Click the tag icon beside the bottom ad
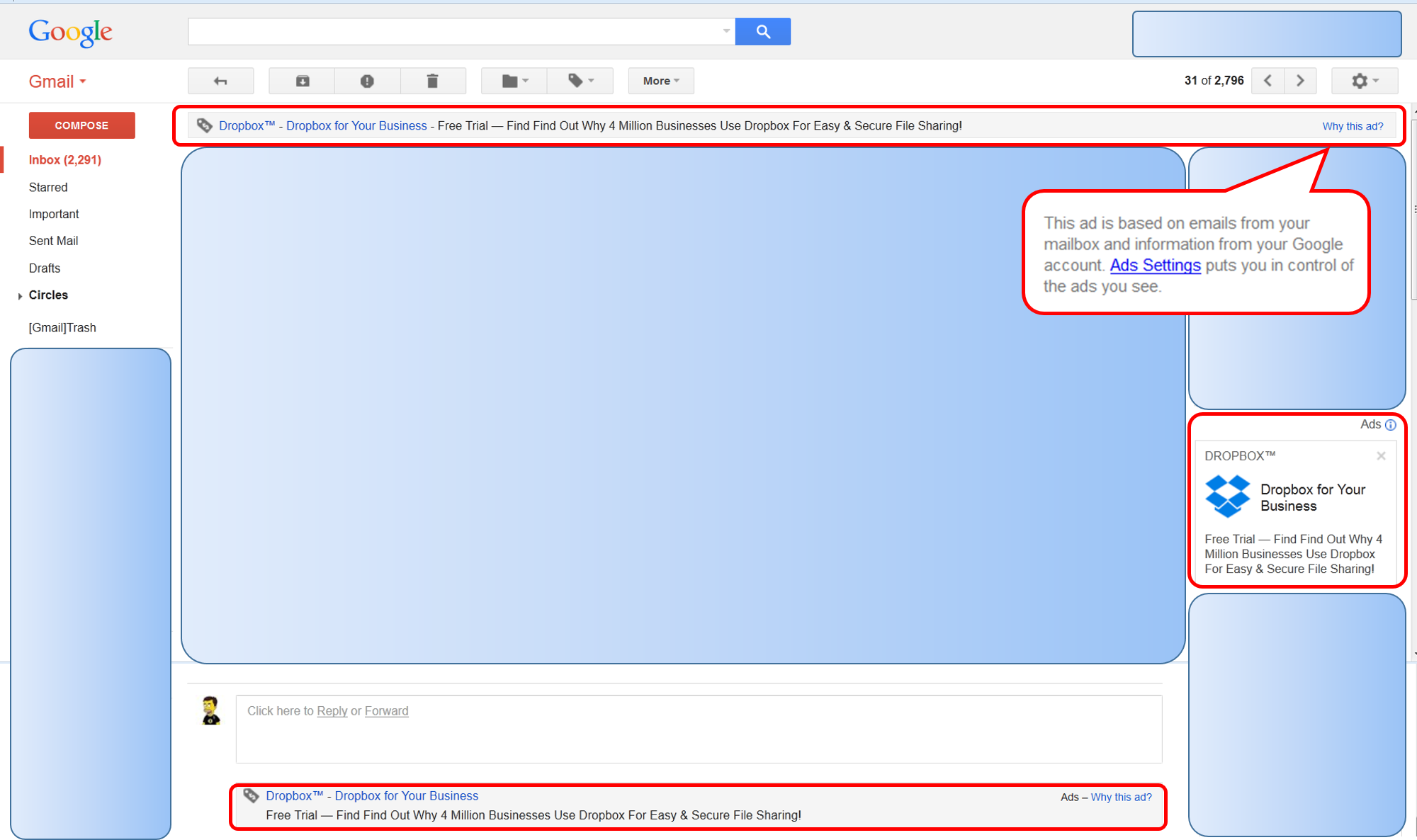 pyautogui.click(x=251, y=795)
